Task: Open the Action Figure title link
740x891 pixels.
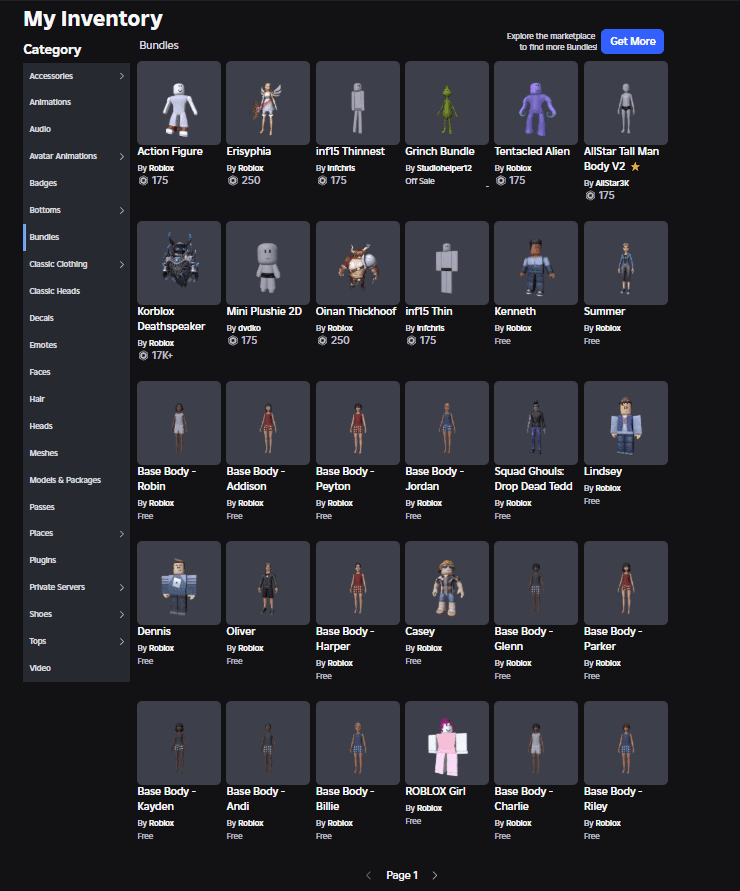Action: click(170, 152)
